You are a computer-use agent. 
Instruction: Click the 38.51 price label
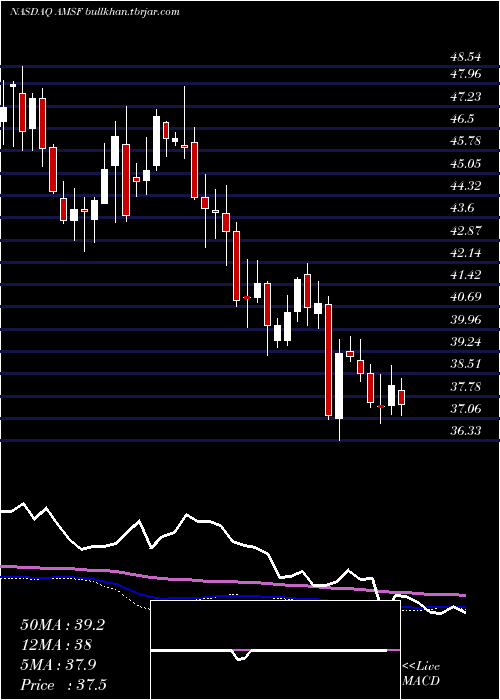(466, 363)
